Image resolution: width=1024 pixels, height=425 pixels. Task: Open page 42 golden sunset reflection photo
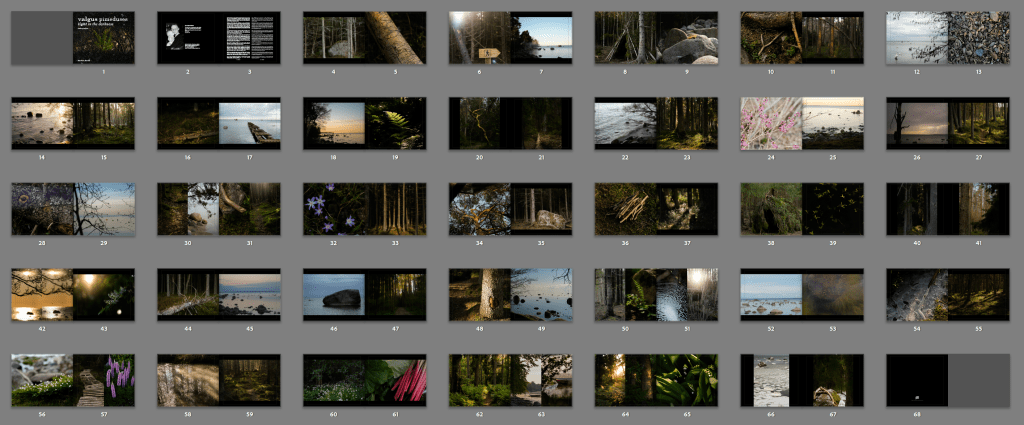(41, 294)
